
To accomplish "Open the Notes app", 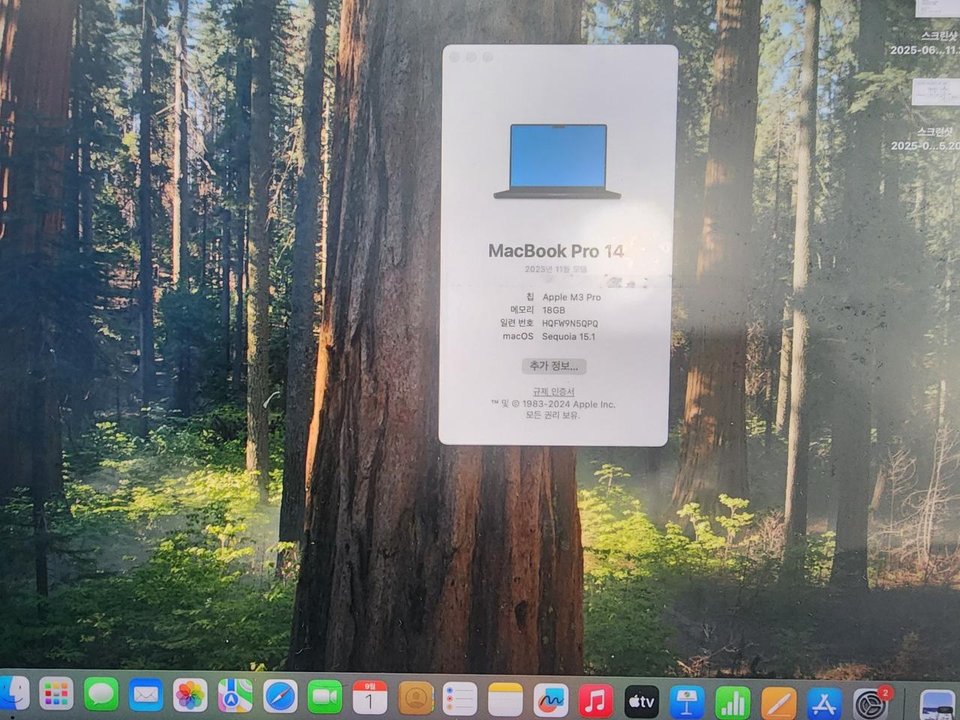I will [505, 699].
